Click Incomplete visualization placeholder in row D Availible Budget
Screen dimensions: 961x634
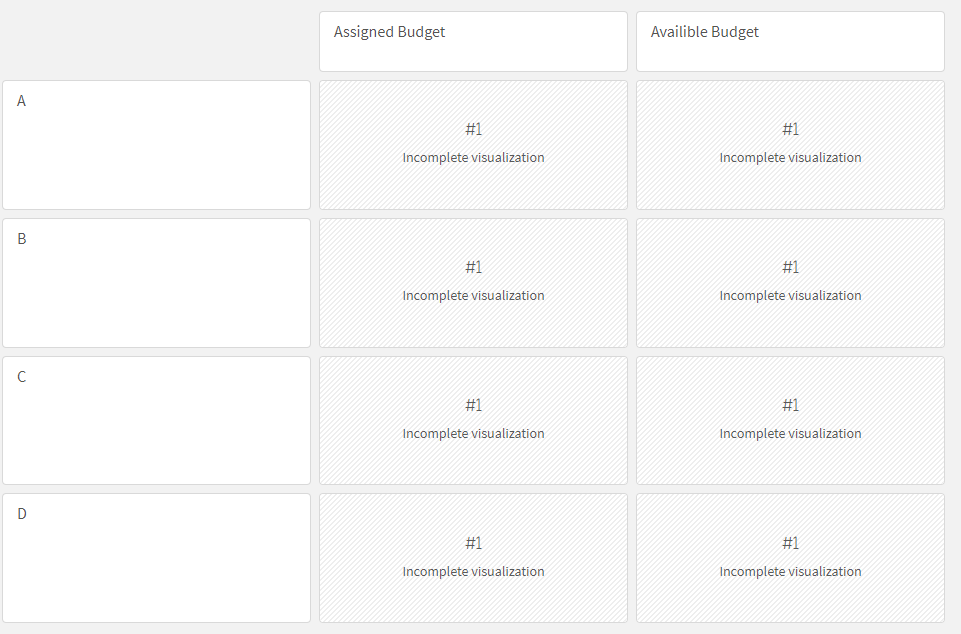click(790, 571)
